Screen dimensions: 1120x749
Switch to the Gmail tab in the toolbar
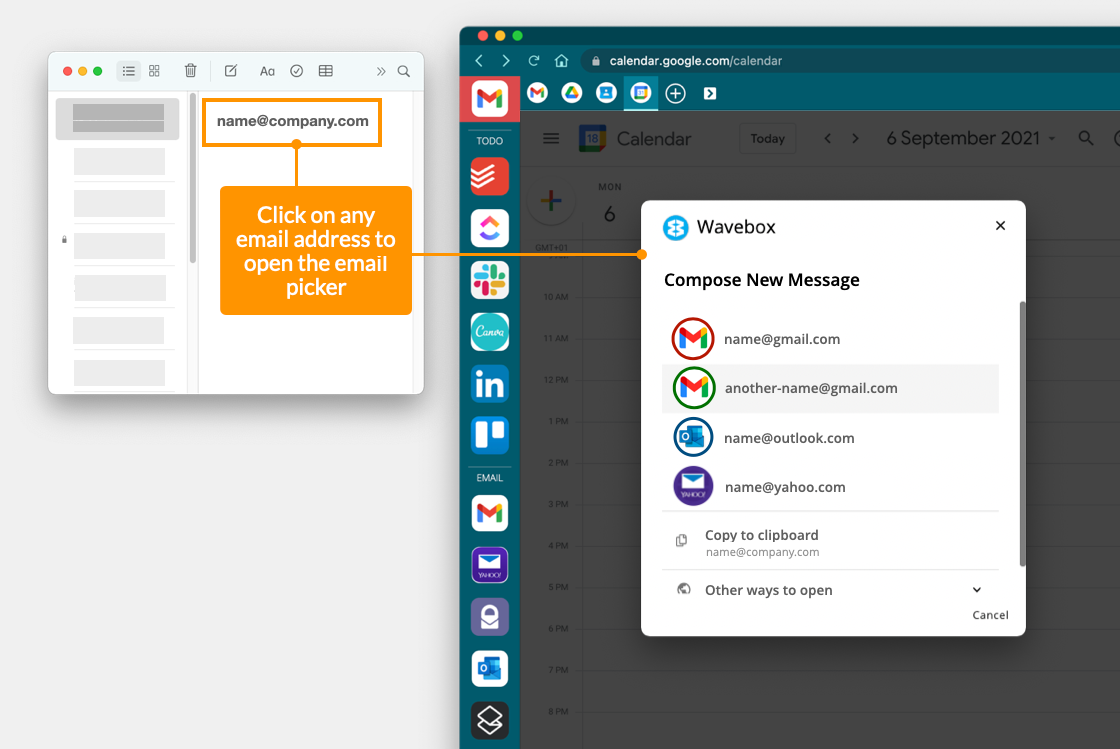537,93
